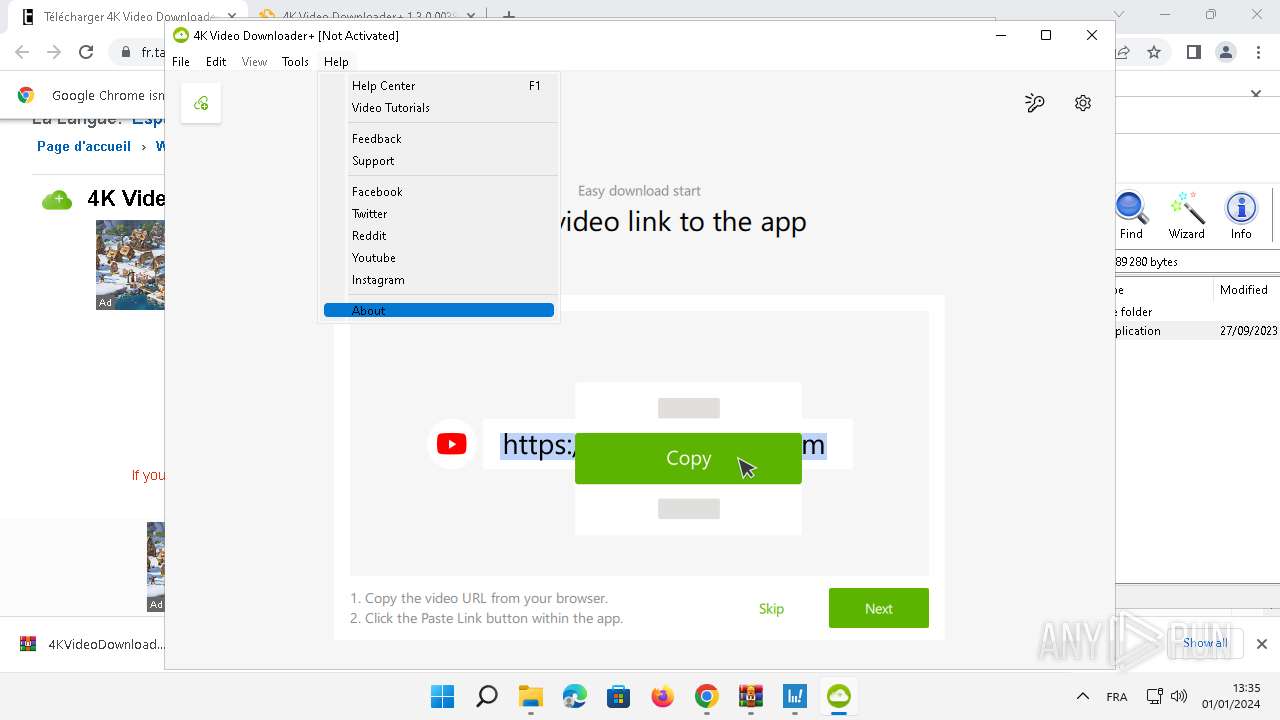This screenshot has width=1280, height=720.
Task: Open the Edit menu
Action: point(216,62)
